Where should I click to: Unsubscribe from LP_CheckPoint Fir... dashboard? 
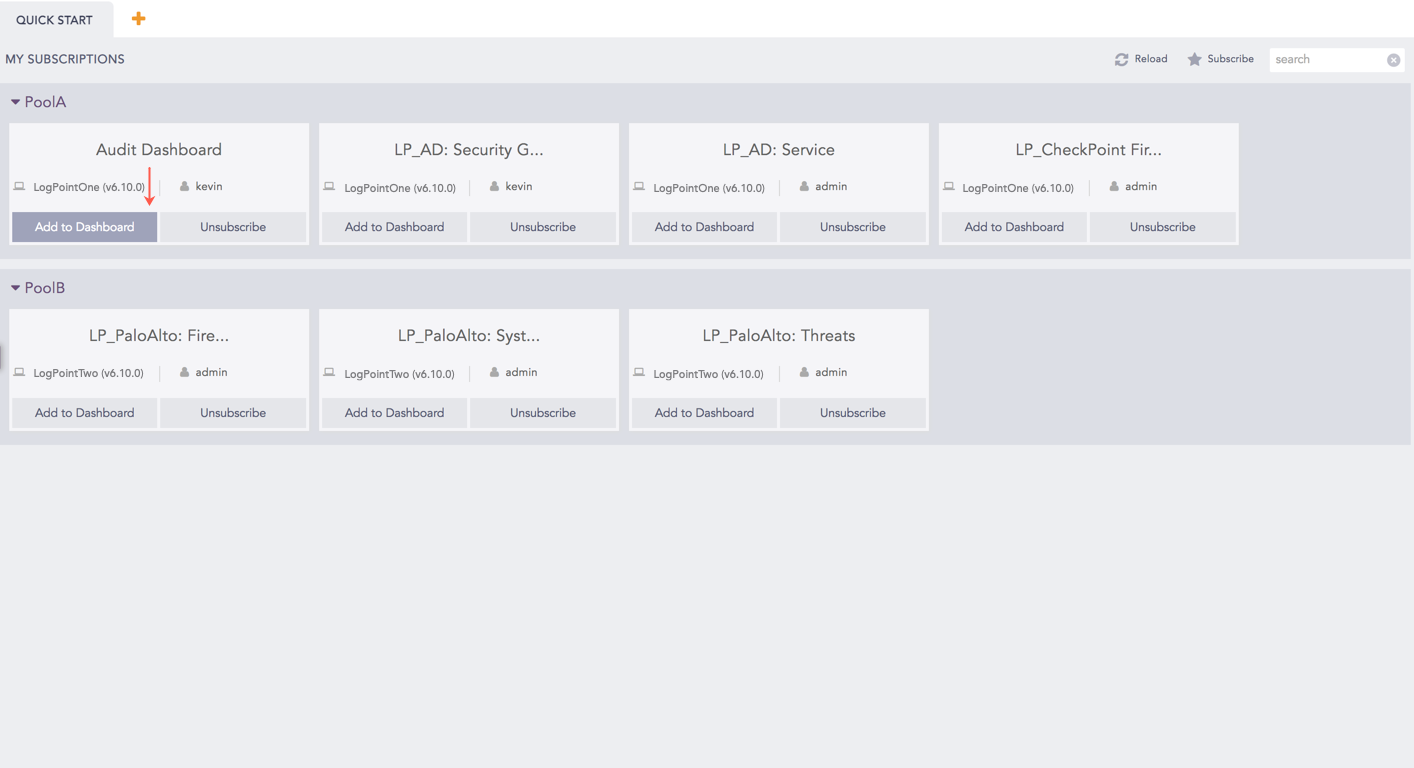point(1162,227)
